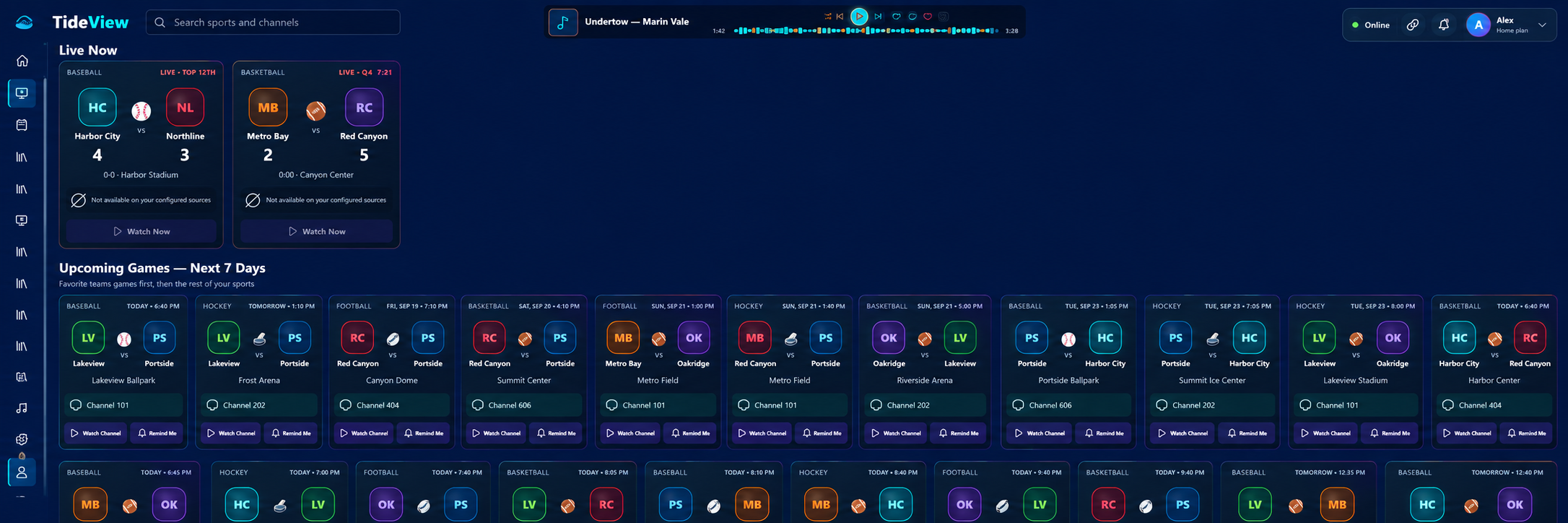Watch Channel for Harbor Center game
The height and width of the screenshot is (523, 1568).
tap(1468, 433)
